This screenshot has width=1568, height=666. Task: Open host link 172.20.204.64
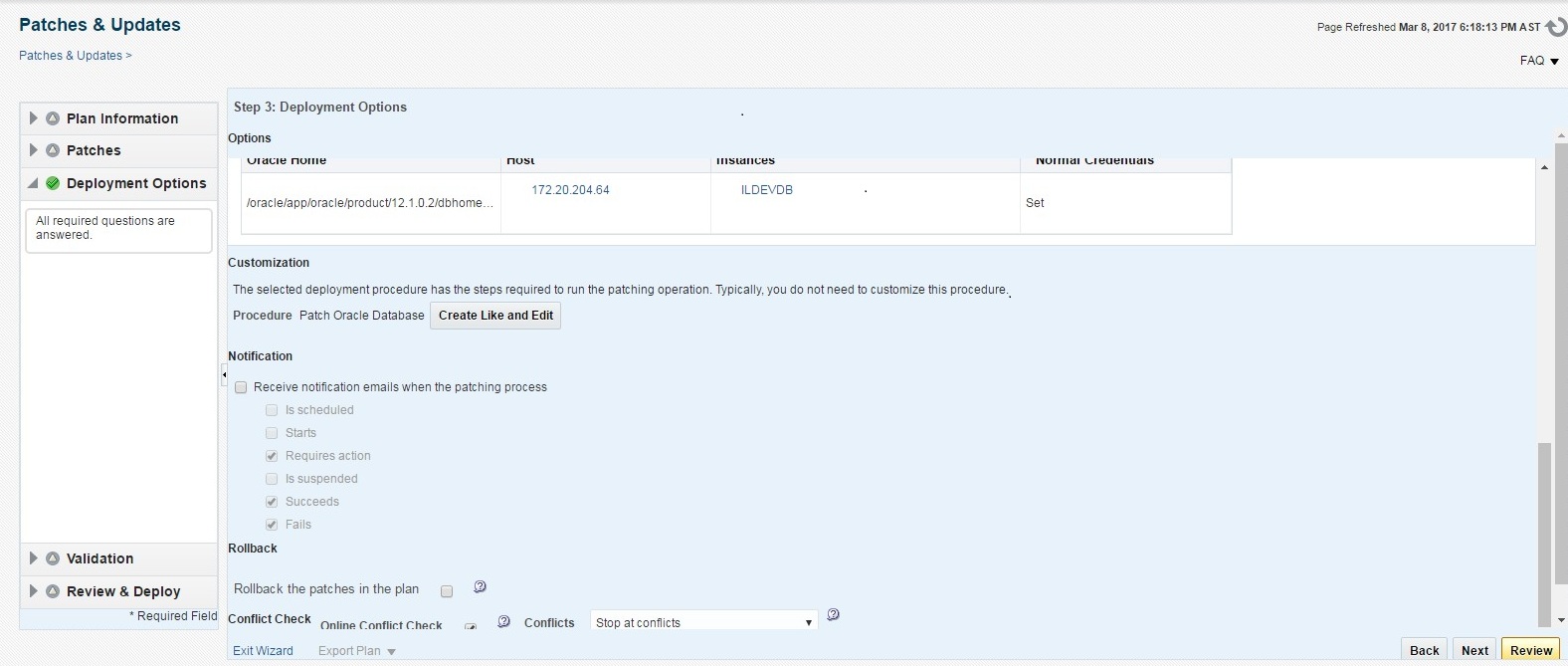[570, 189]
